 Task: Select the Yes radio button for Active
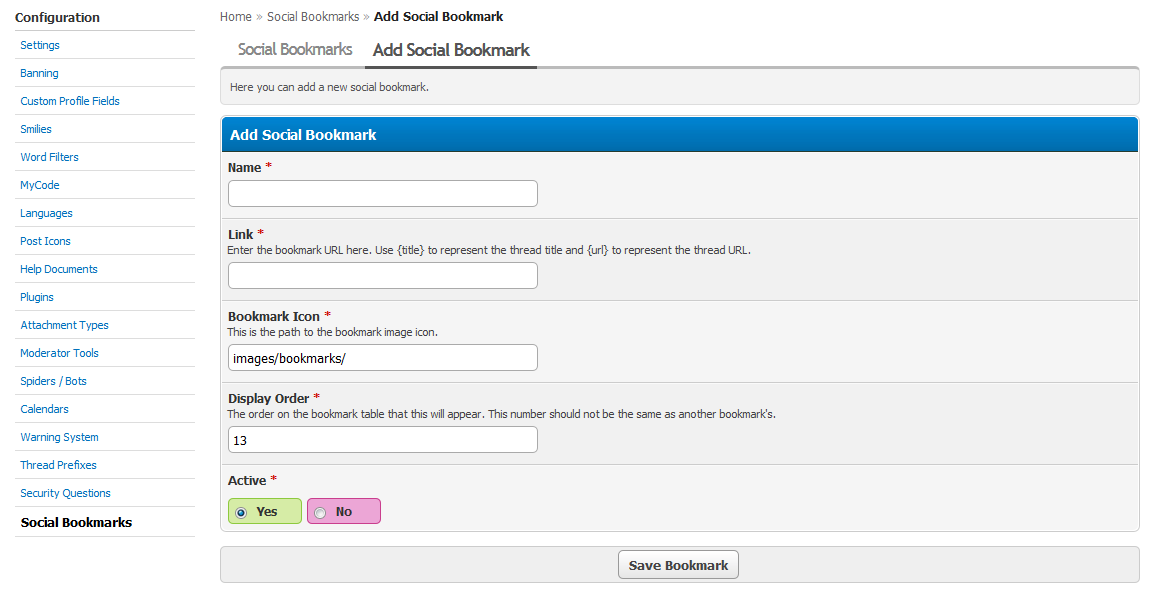(x=241, y=512)
